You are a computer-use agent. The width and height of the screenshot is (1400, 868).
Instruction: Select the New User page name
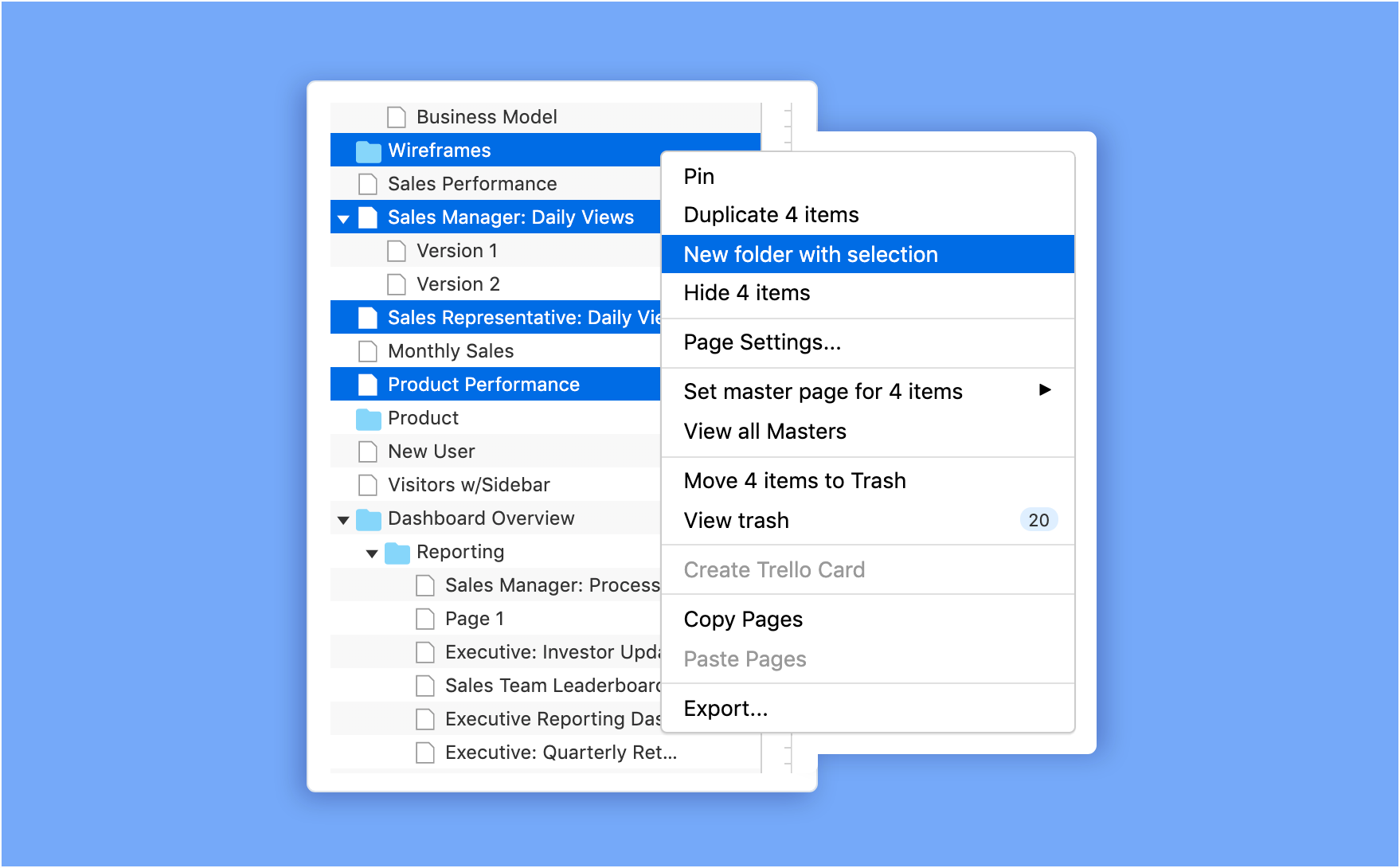[431, 452]
